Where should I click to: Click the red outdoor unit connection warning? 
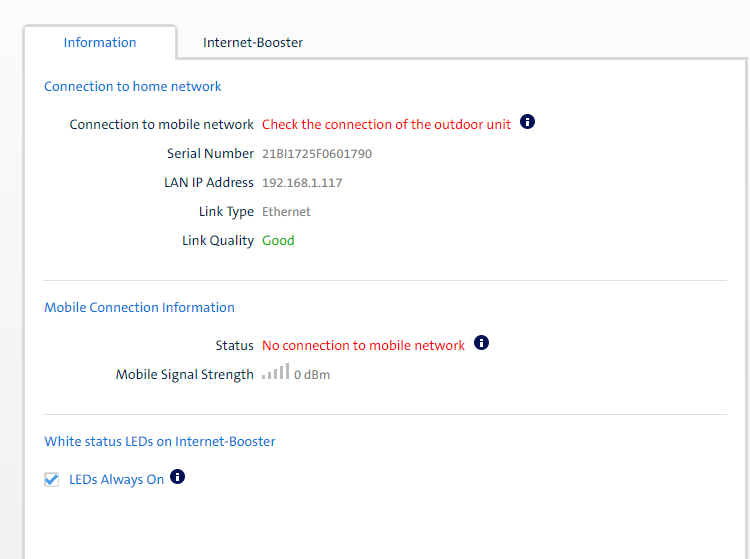click(386, 125)
